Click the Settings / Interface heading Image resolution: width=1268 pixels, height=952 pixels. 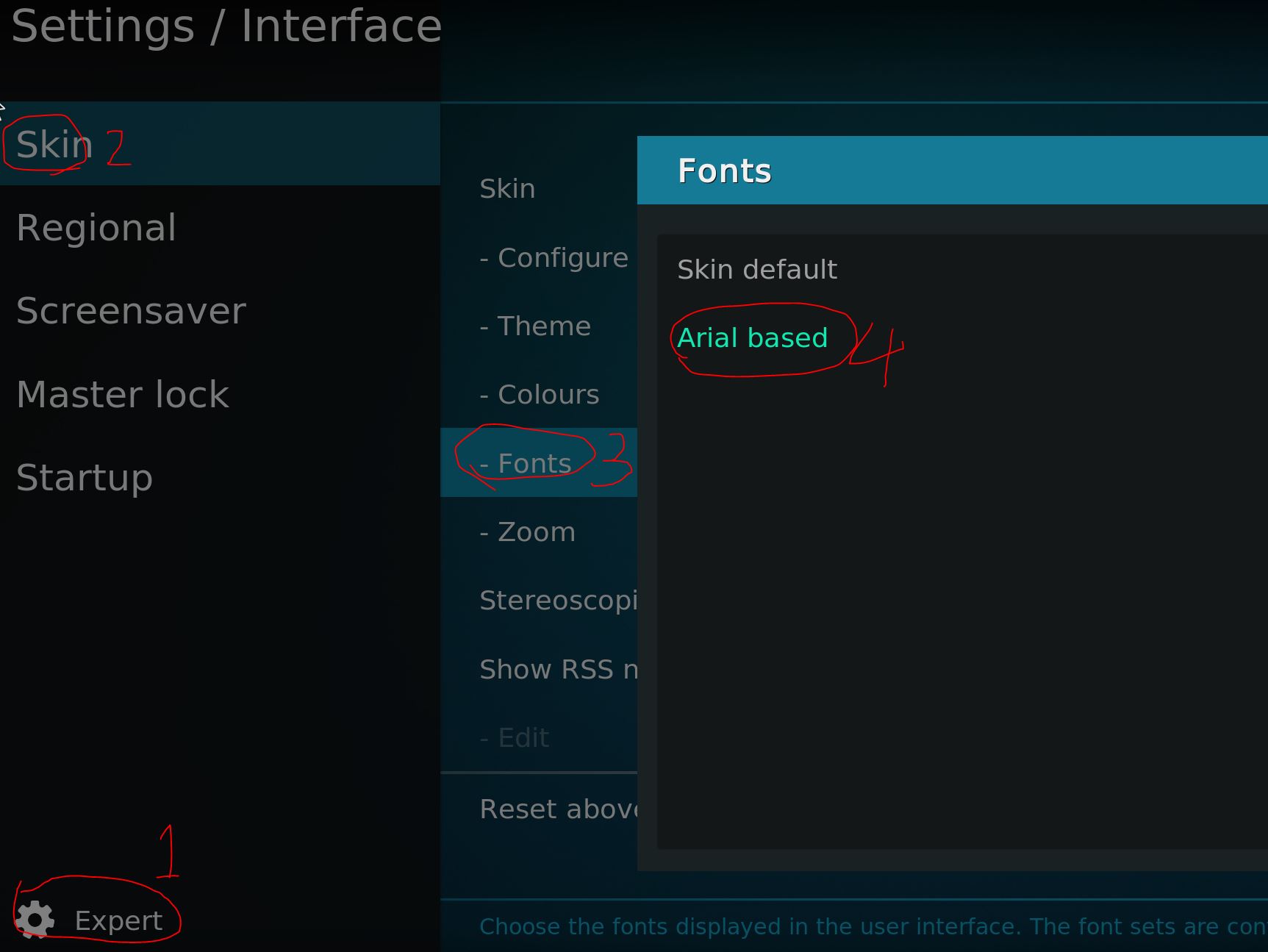pos(226,26)
